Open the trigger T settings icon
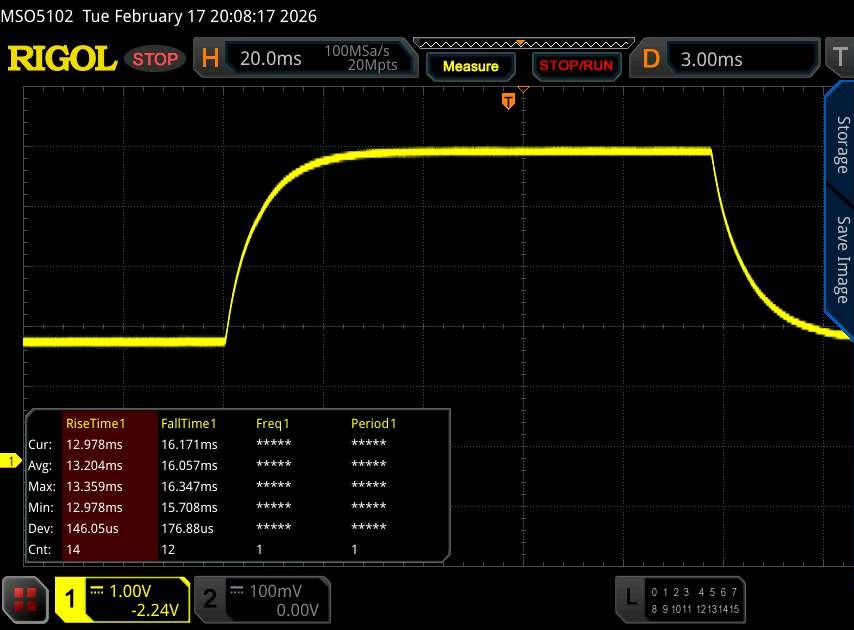The image size is (854, 630). click(x=838, y=59)
